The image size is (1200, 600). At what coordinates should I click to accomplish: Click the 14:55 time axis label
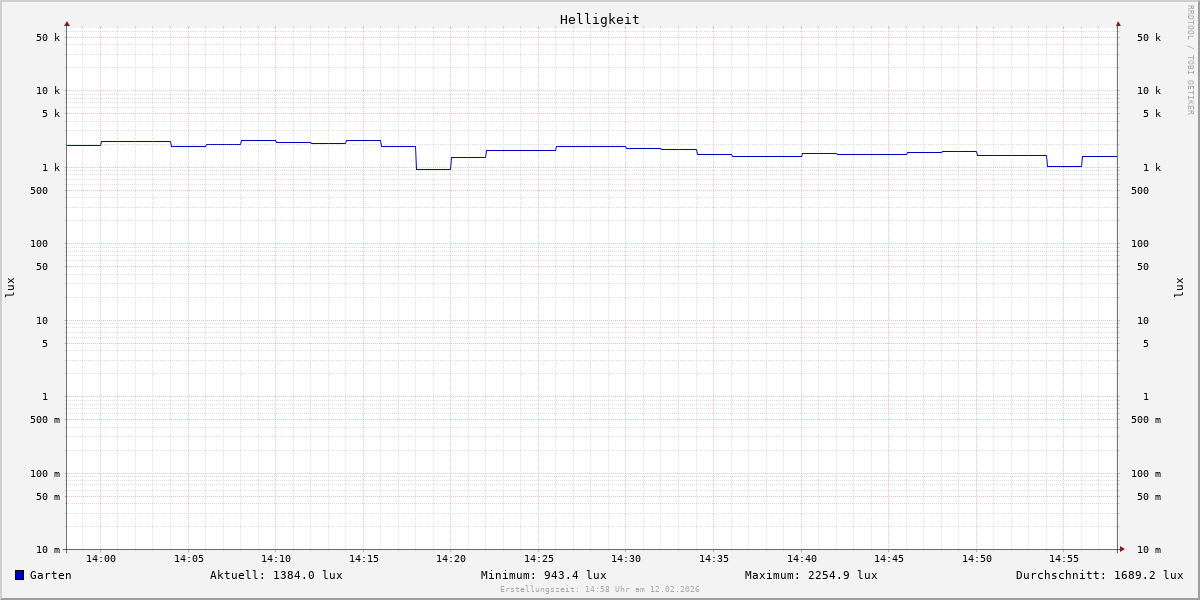[x=1064, y=559]
